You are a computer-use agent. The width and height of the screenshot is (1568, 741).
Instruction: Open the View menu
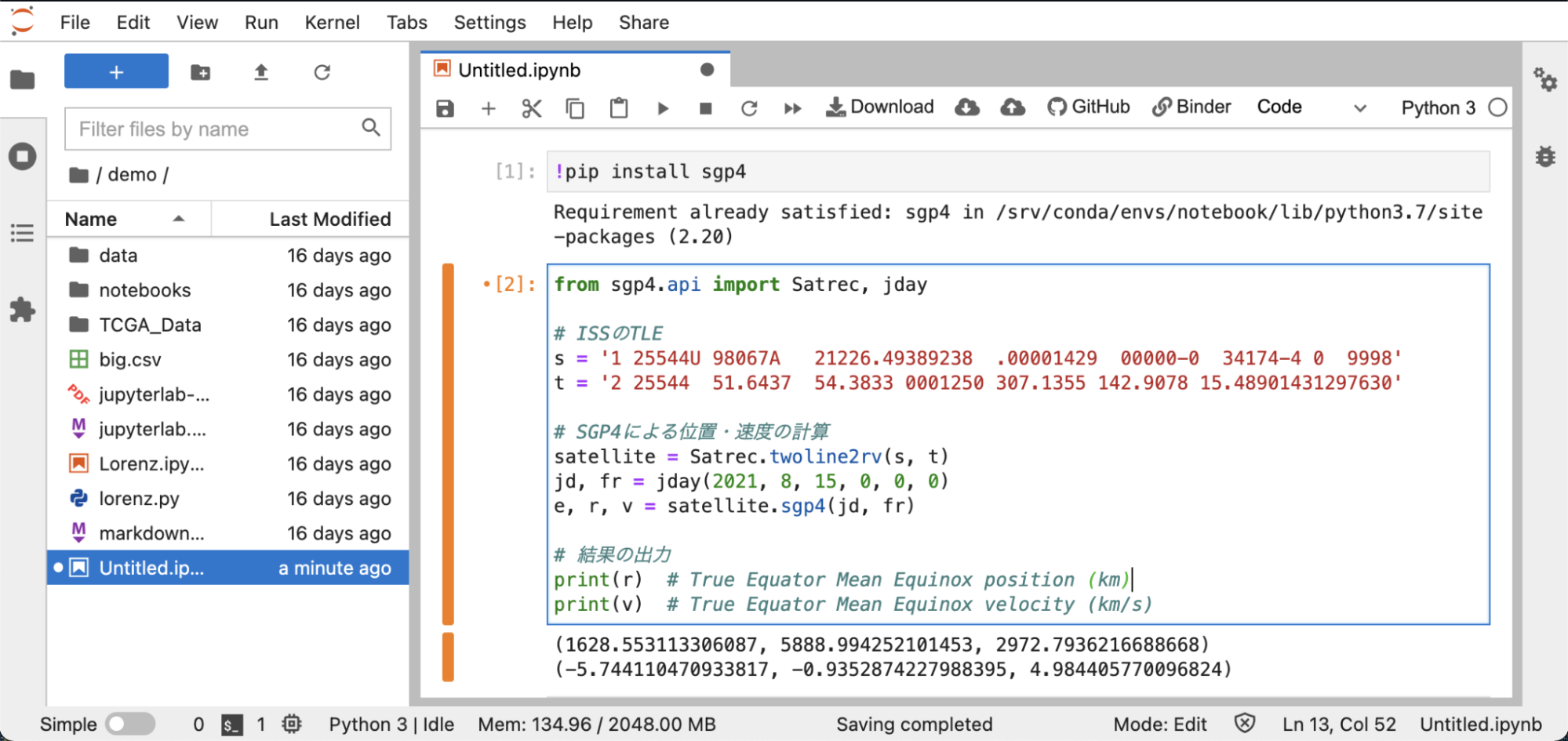(197, 22)
